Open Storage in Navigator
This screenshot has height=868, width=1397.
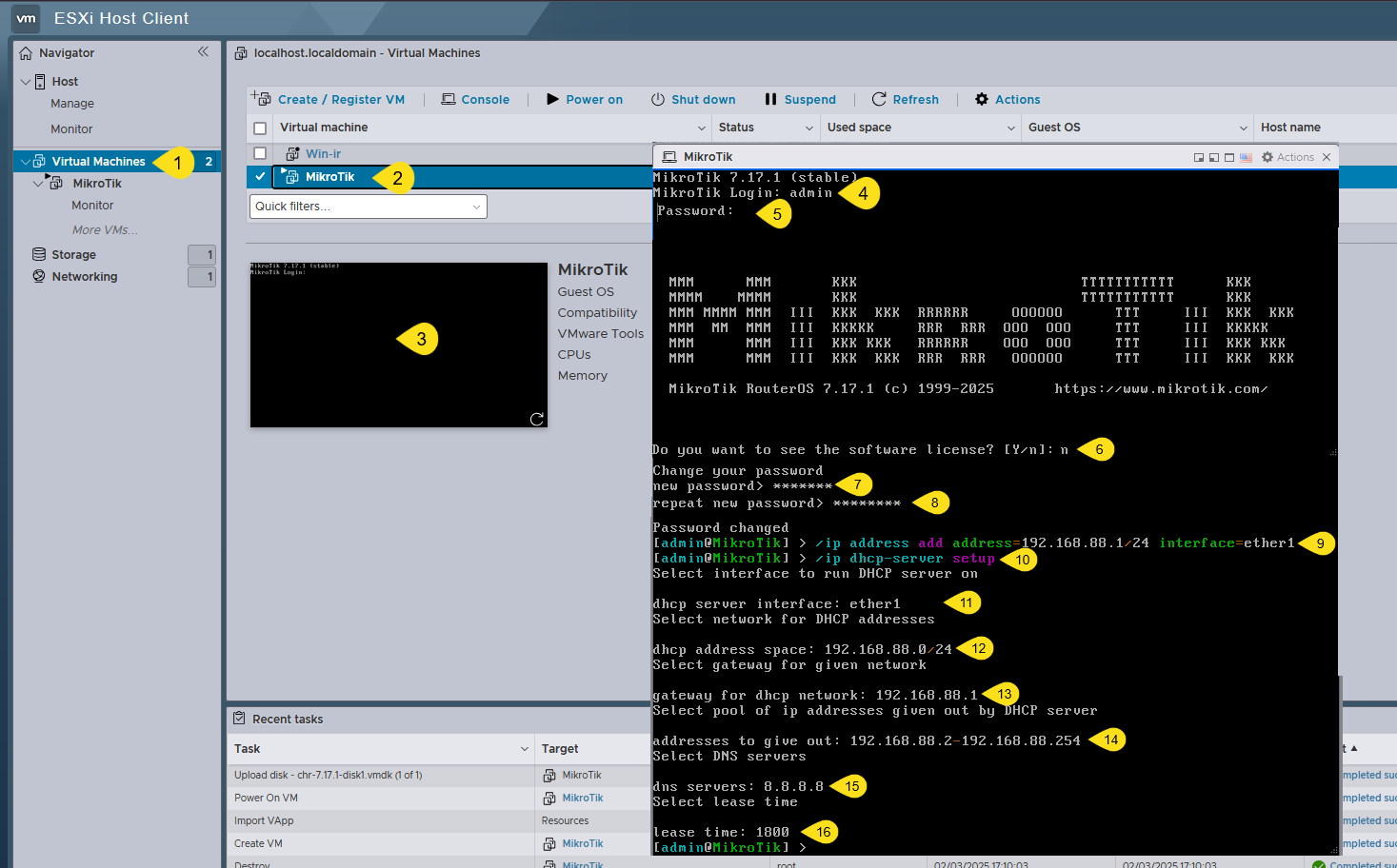click(x=74, y=255)
